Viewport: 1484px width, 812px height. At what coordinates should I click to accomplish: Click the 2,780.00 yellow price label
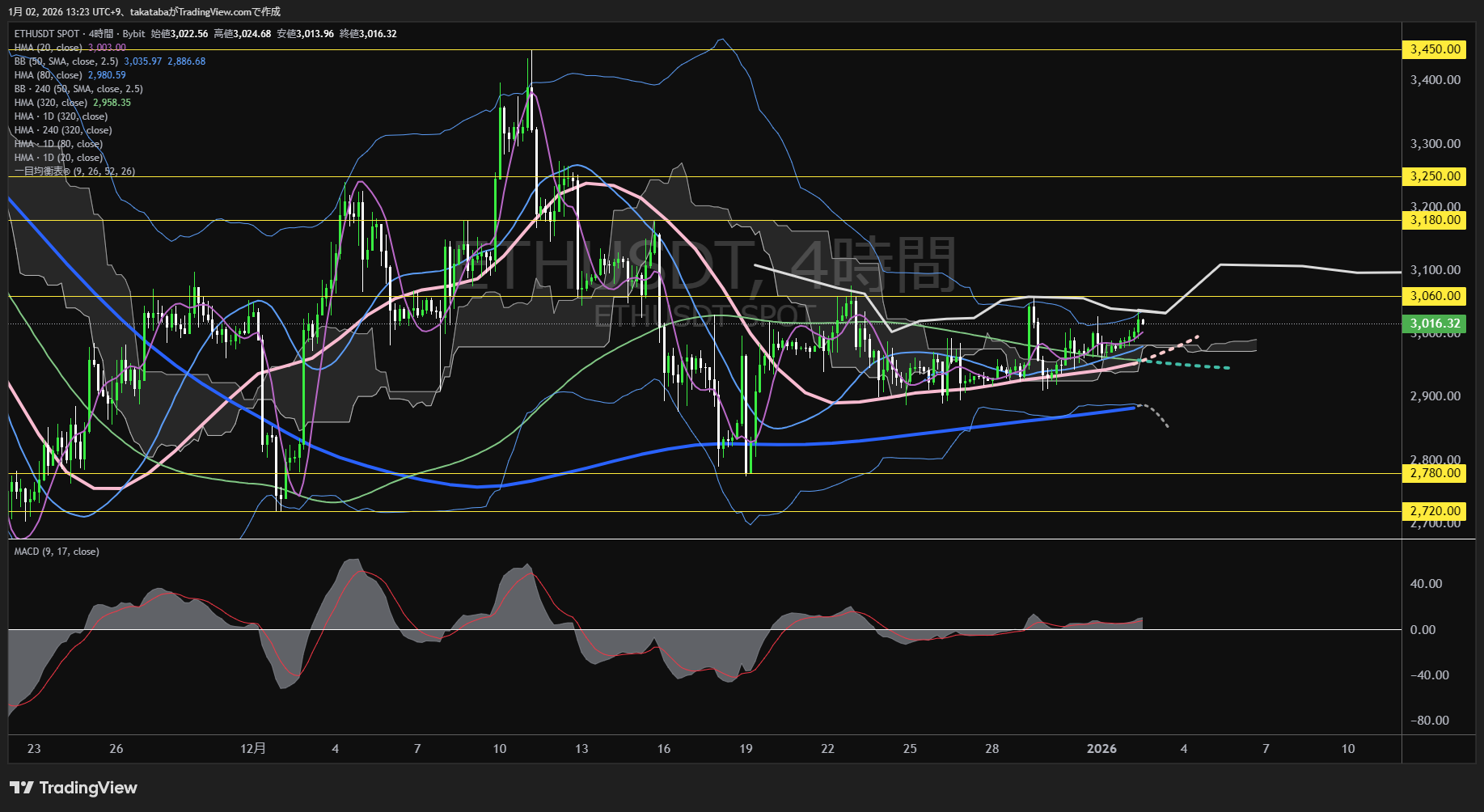click(1435, 473)
